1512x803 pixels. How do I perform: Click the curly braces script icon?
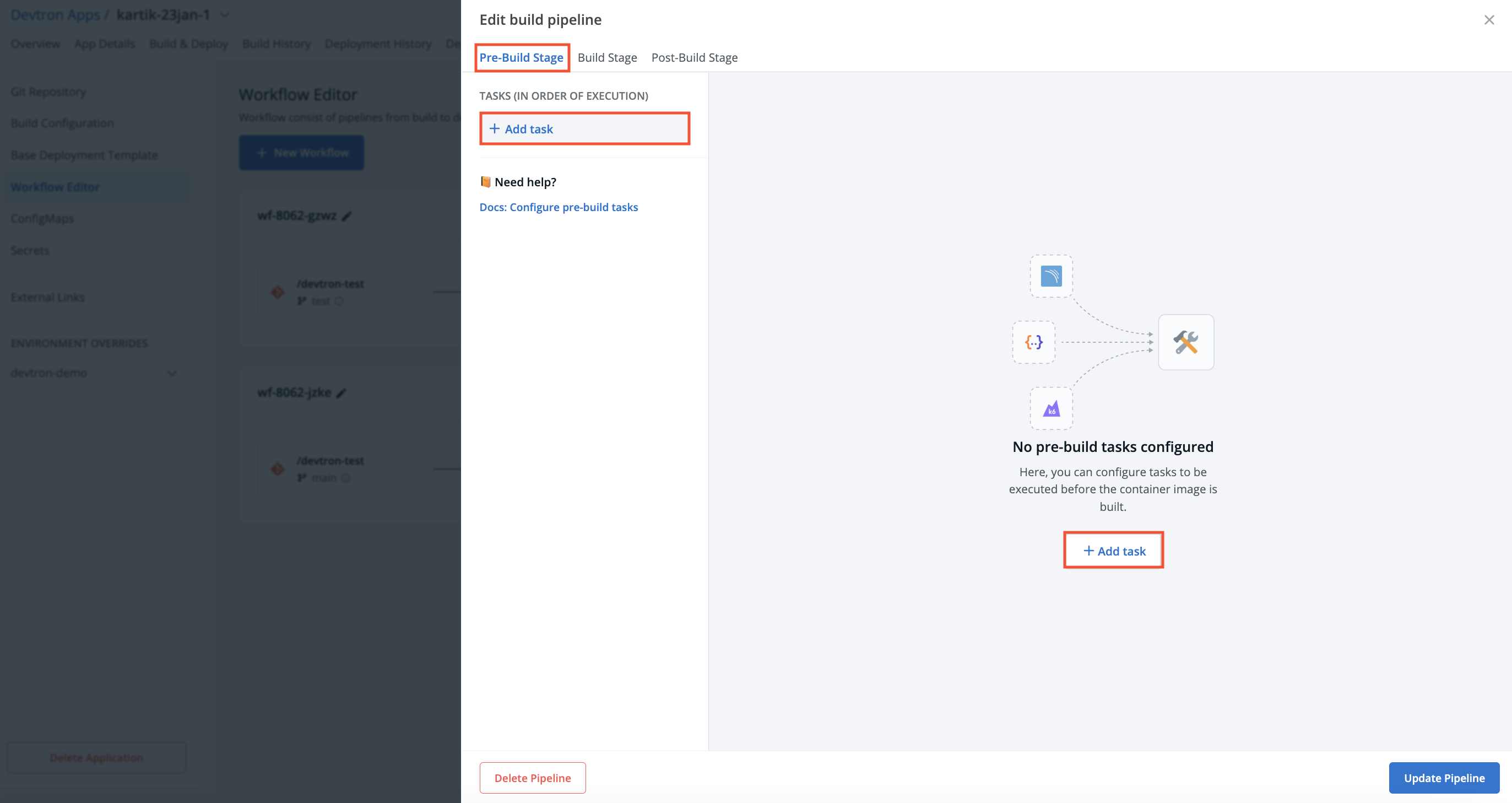[x=1034, y=342]
